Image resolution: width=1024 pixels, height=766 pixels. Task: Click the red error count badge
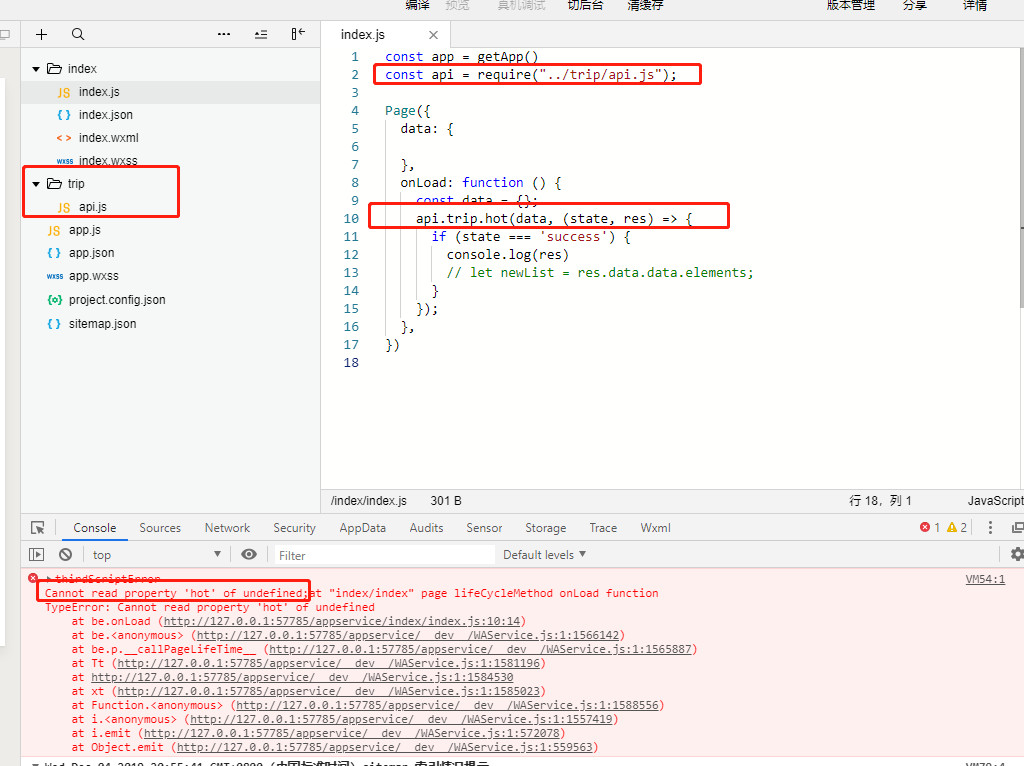coord(930,528)
